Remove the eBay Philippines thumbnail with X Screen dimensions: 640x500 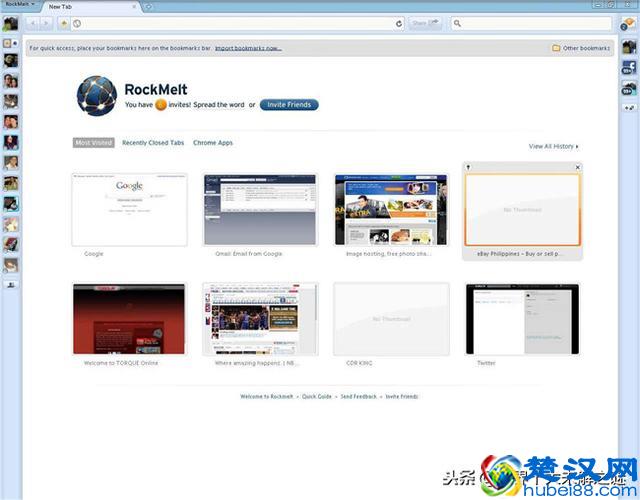click(577, 167)
